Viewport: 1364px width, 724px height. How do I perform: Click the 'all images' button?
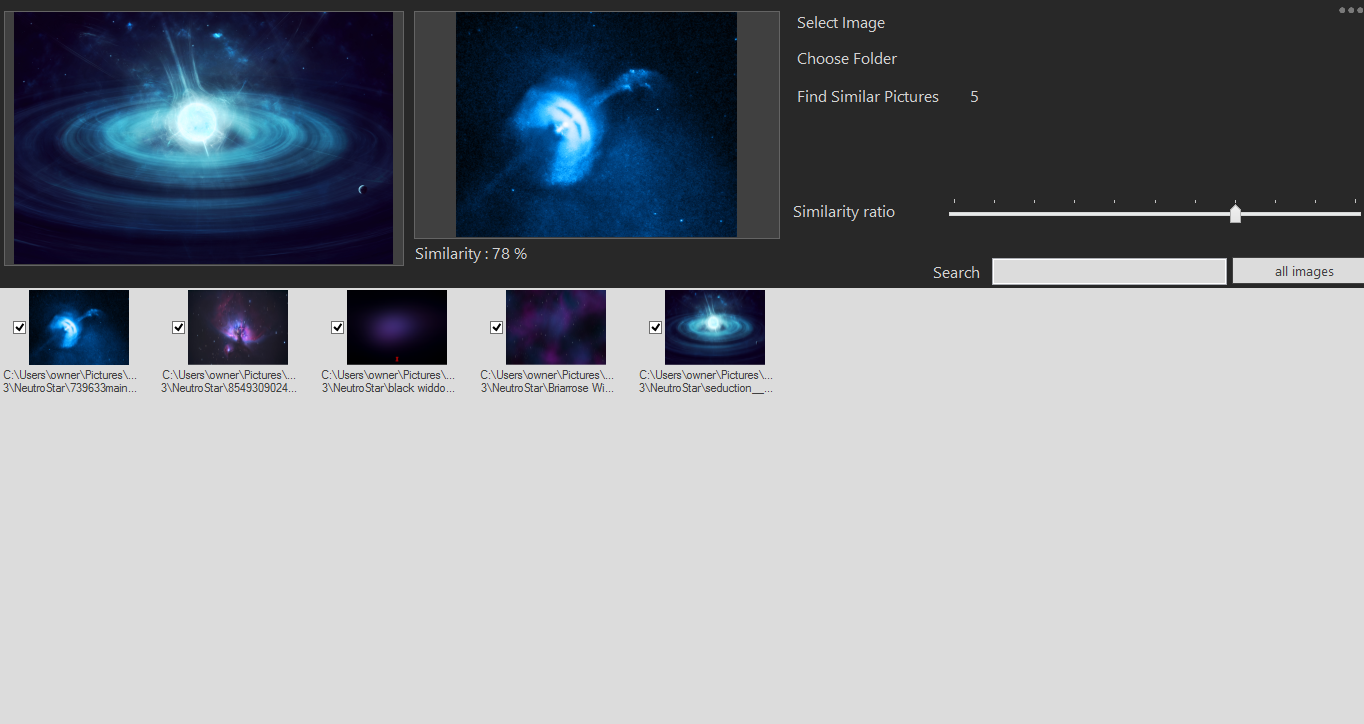(1298, 271)
